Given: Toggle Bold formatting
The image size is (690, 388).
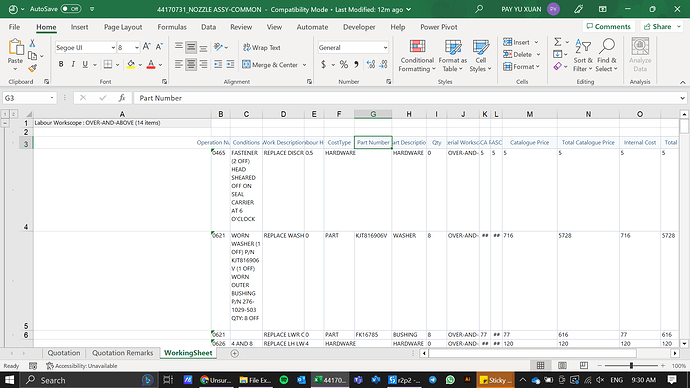Looking at the screenshot, I should coord(61,65).
